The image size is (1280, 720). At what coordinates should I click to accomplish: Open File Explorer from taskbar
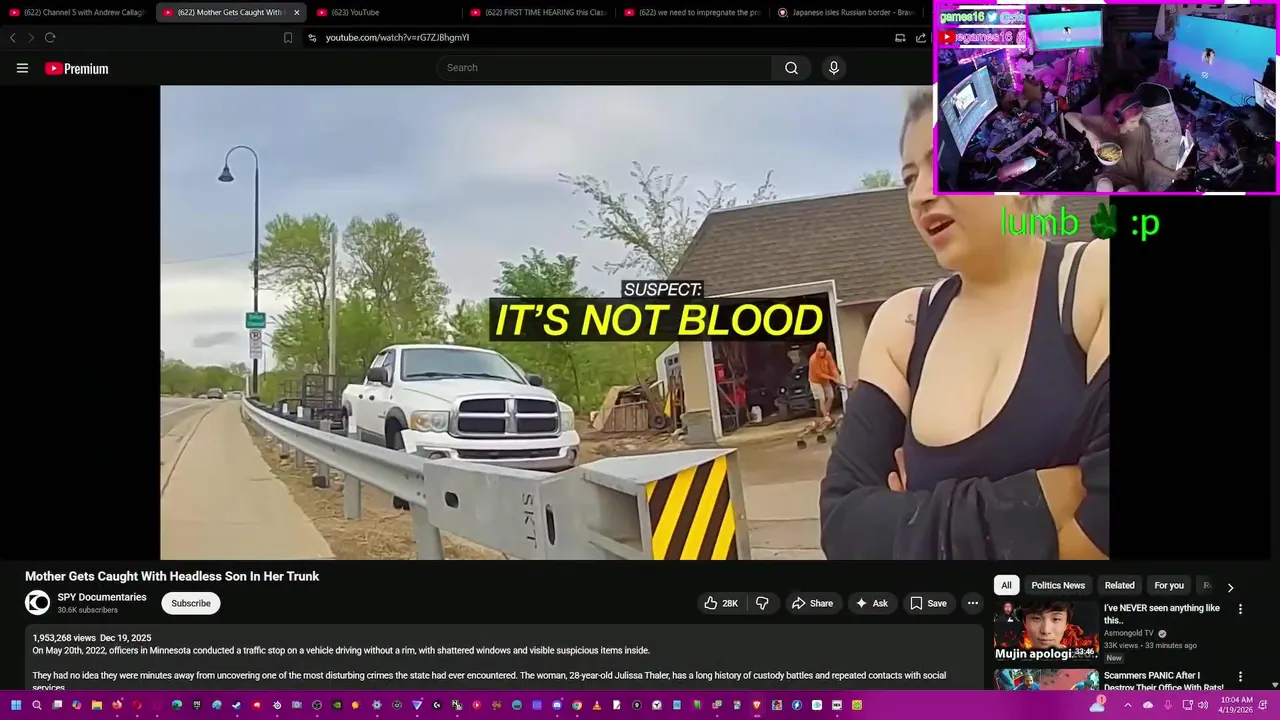[x=97, y=705]
